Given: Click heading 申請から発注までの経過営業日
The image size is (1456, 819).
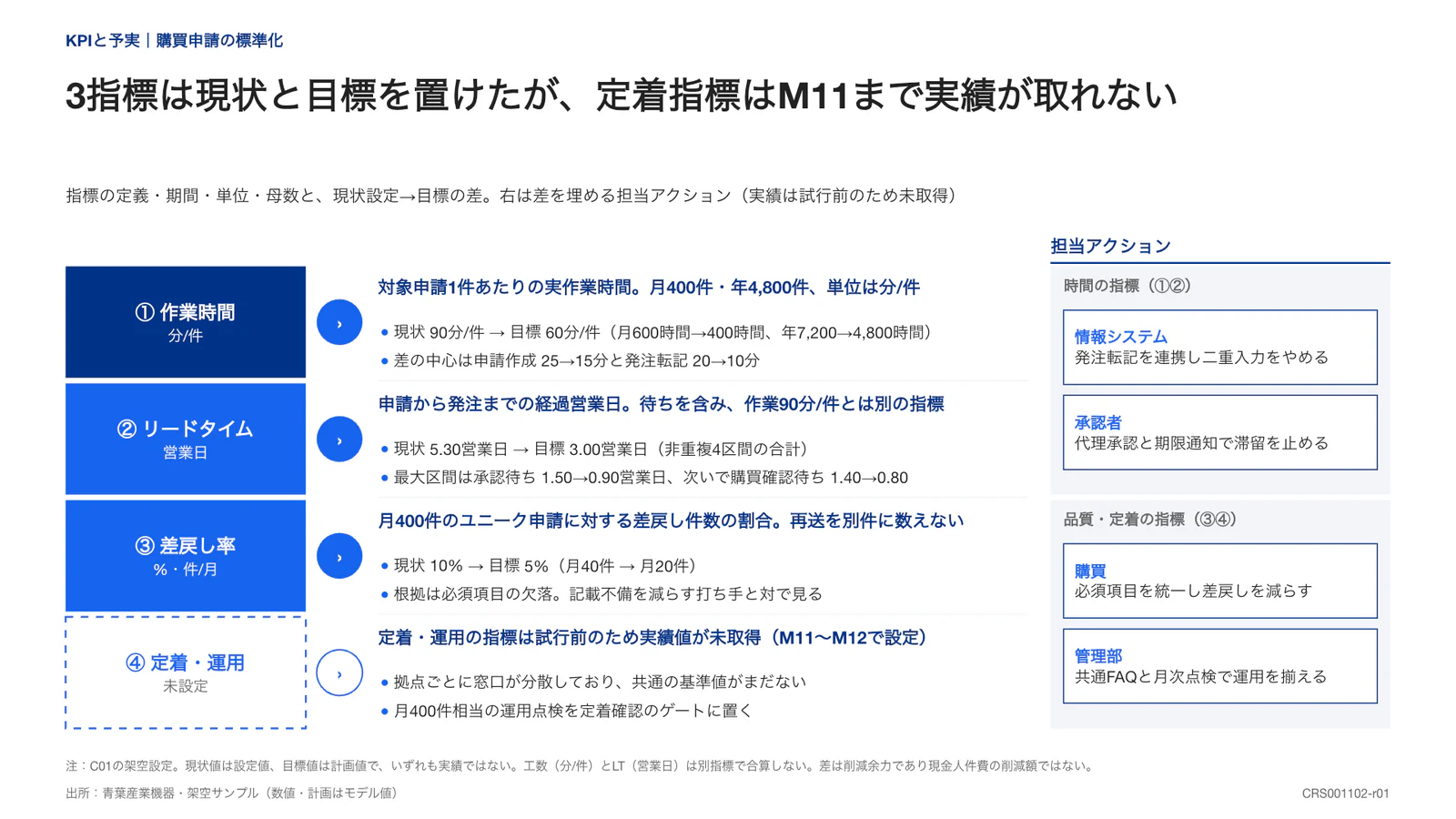Looking at the screenshot, I should (x=661, y=404).
